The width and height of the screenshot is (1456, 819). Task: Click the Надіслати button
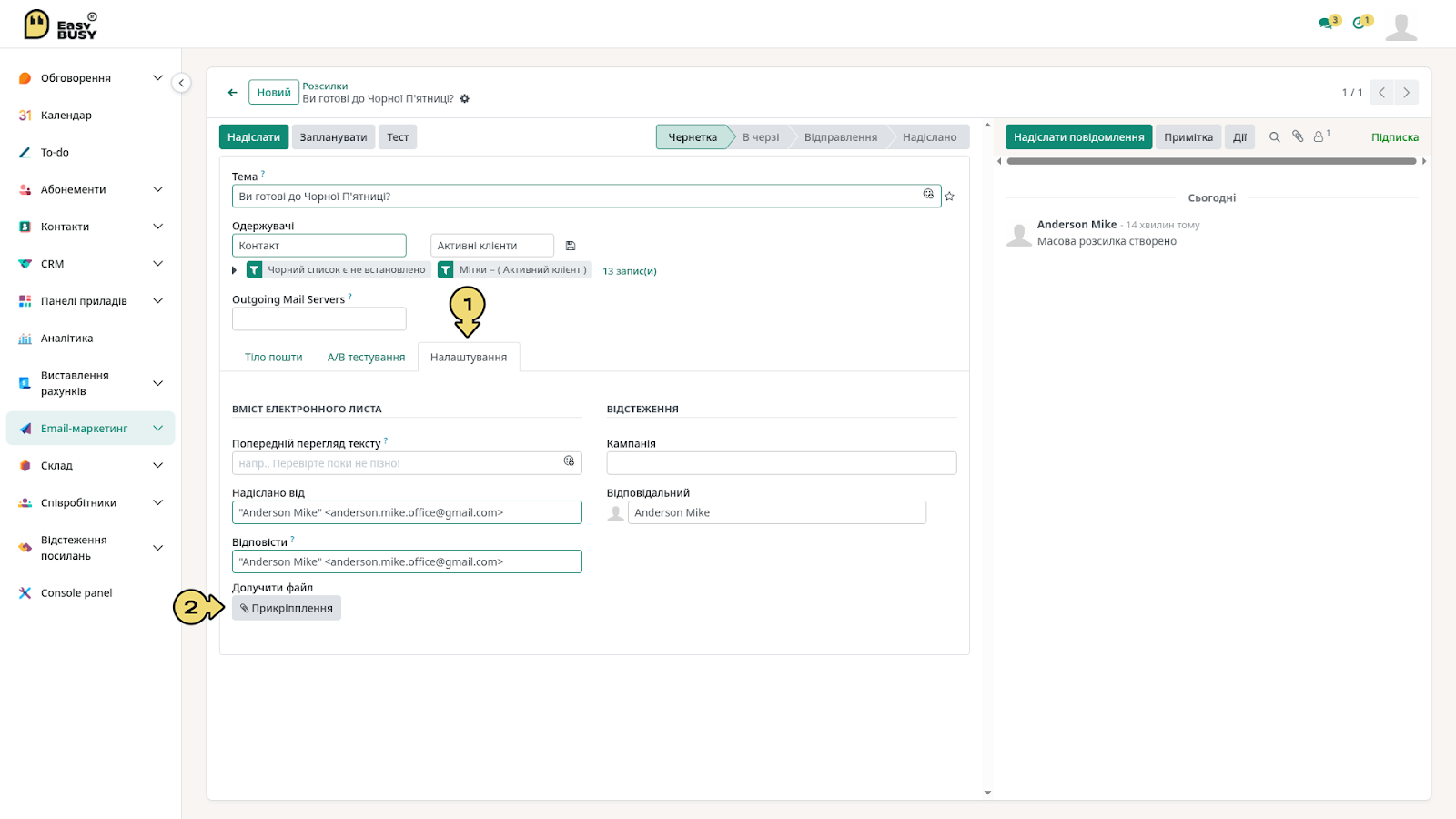[x=254, y=137]
